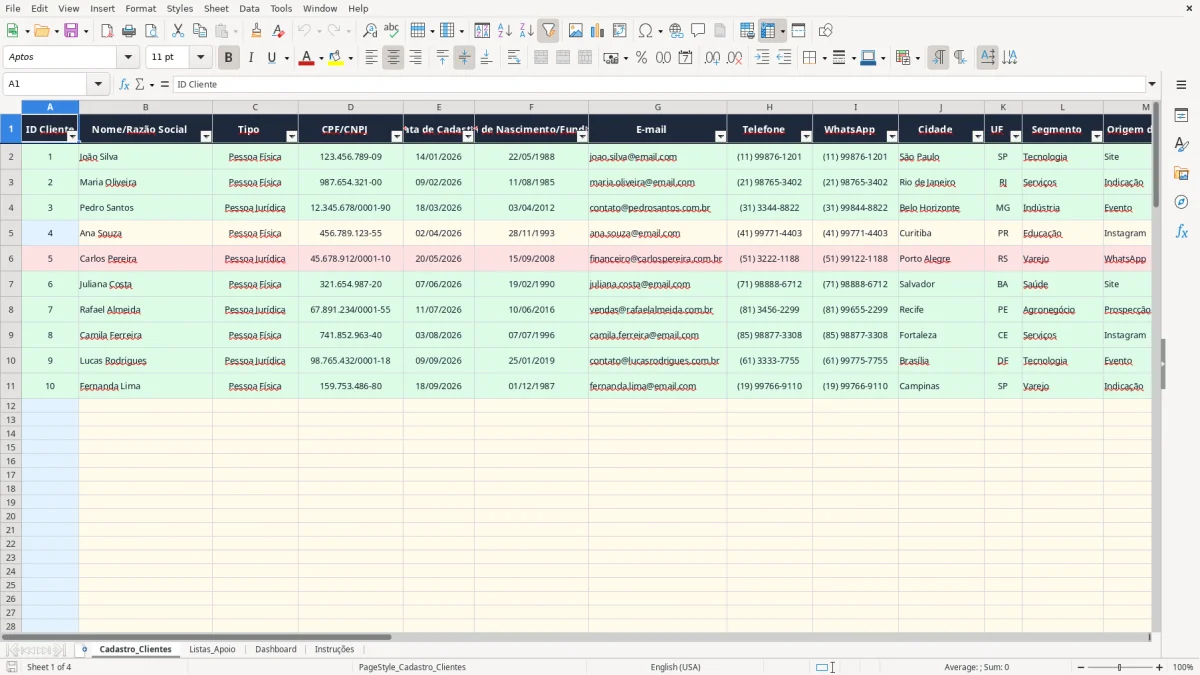The width and height of the screenshot is (1200, 675).
Task: Open the filter dropdown on Cidade column
Action: click(x=978, y=136)
